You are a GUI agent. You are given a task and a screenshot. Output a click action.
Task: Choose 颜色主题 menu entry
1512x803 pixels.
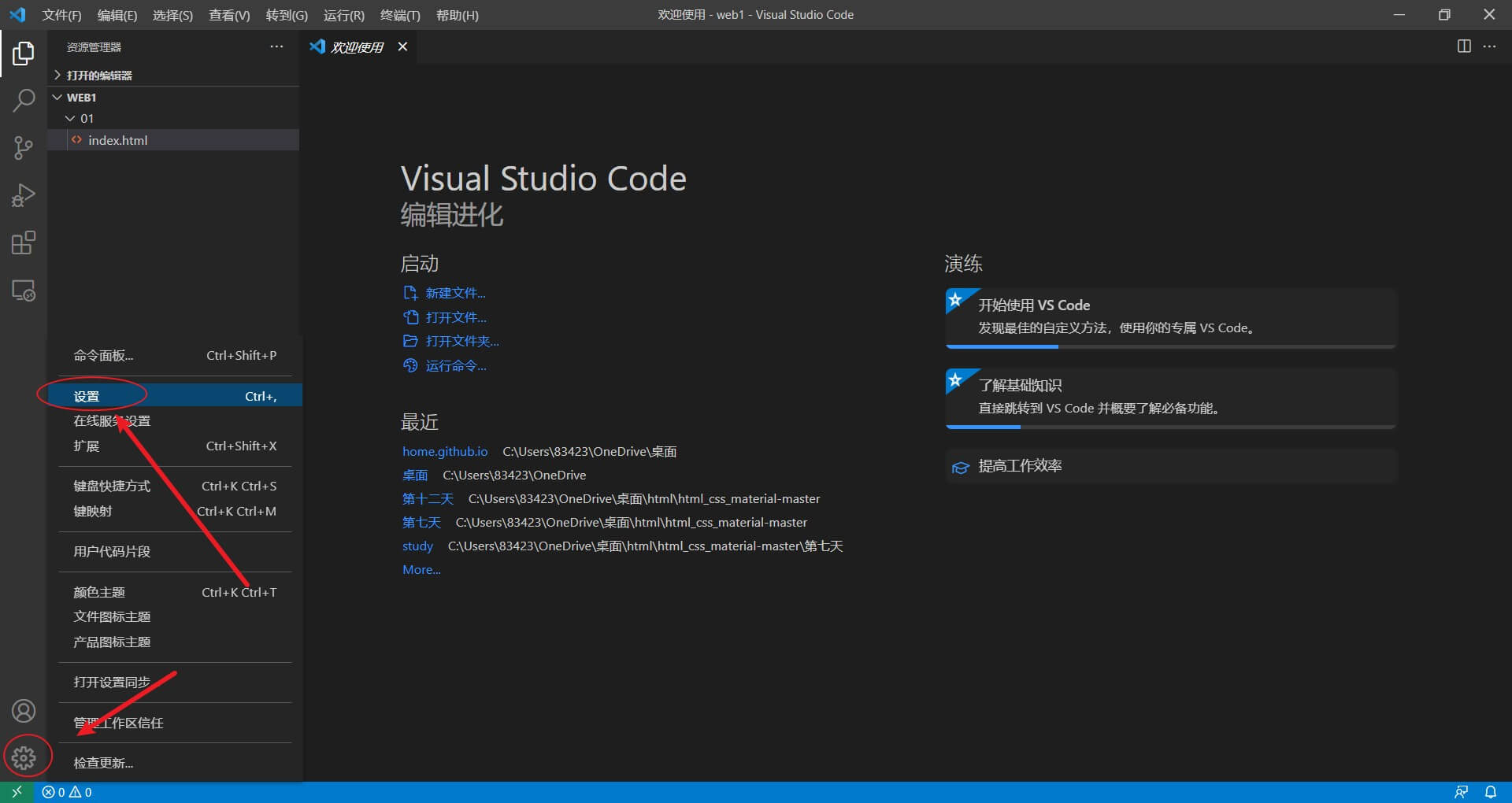coord(175,592)
